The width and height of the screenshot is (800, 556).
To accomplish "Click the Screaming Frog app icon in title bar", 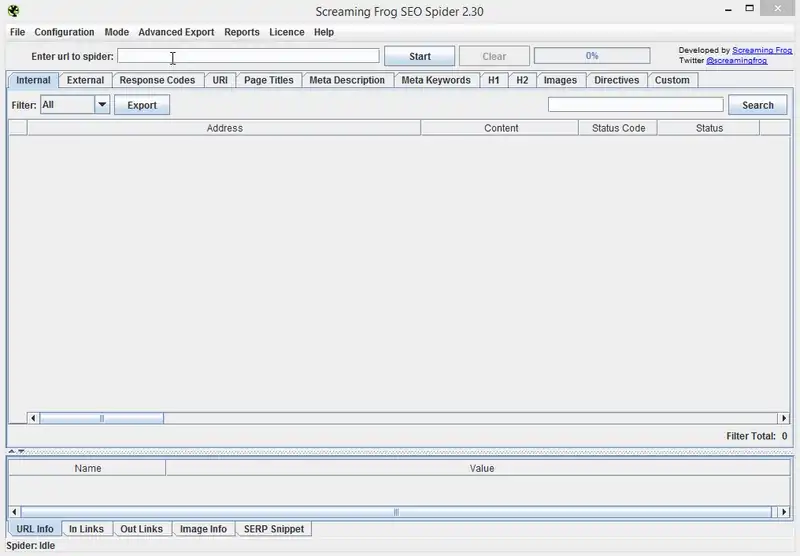I will click(13, 11).
